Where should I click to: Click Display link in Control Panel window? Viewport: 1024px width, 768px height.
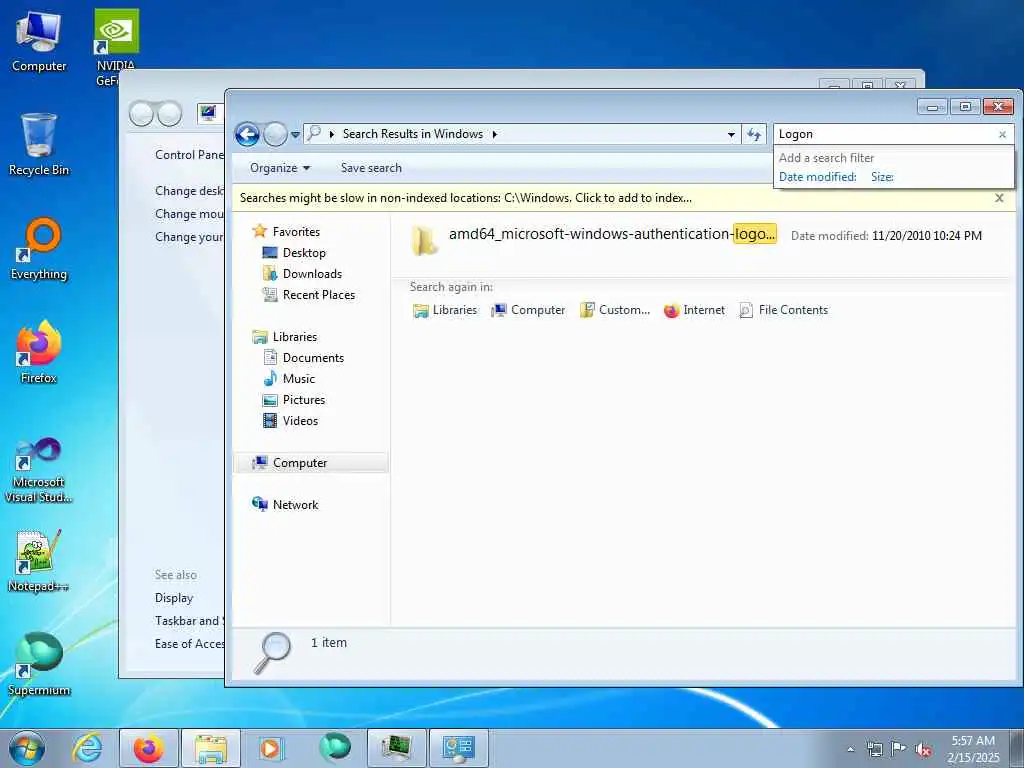[x=174, y=598]
